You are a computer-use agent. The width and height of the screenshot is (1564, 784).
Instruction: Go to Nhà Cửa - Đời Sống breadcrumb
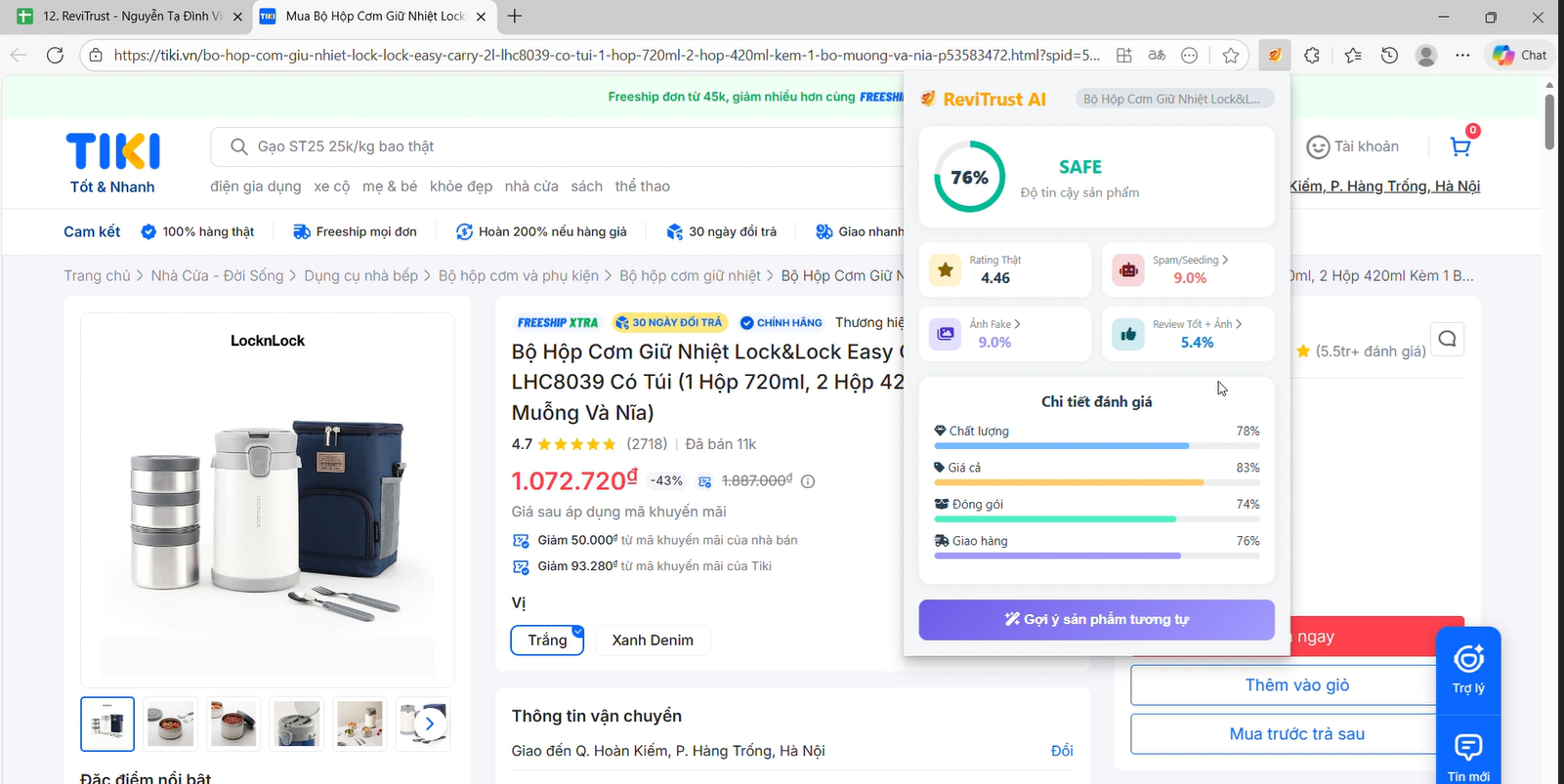[217, 276]
